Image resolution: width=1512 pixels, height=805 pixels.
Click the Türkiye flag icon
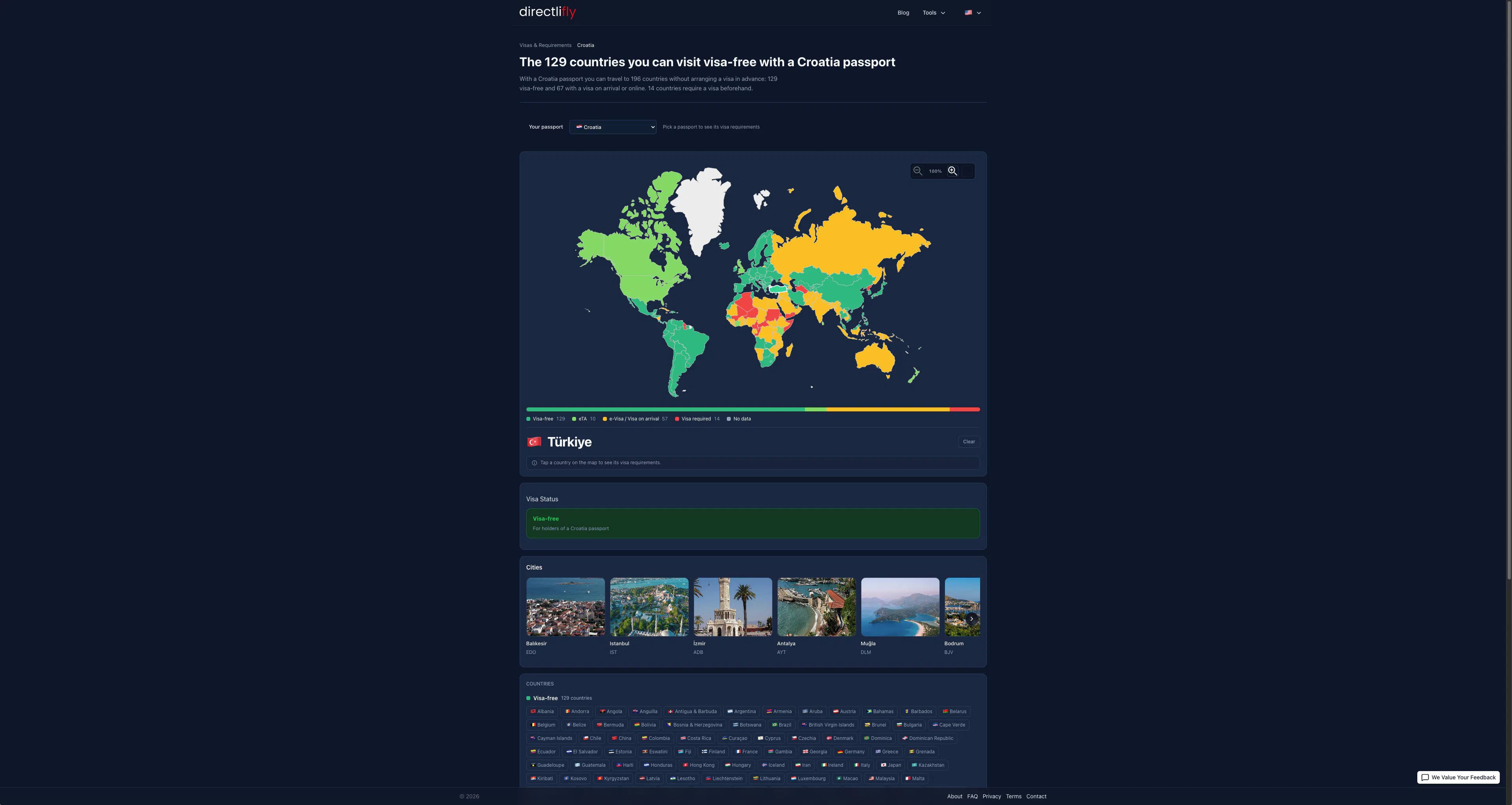click(x=534, y=442)
